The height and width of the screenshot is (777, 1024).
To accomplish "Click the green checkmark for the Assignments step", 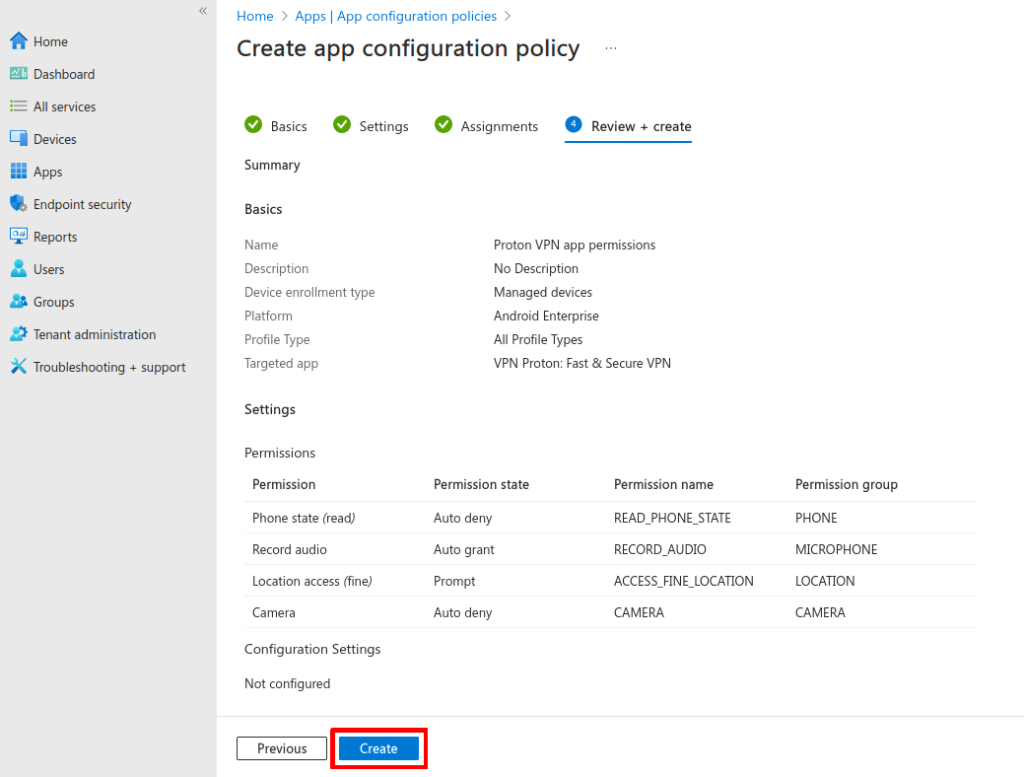I will 443,124.
